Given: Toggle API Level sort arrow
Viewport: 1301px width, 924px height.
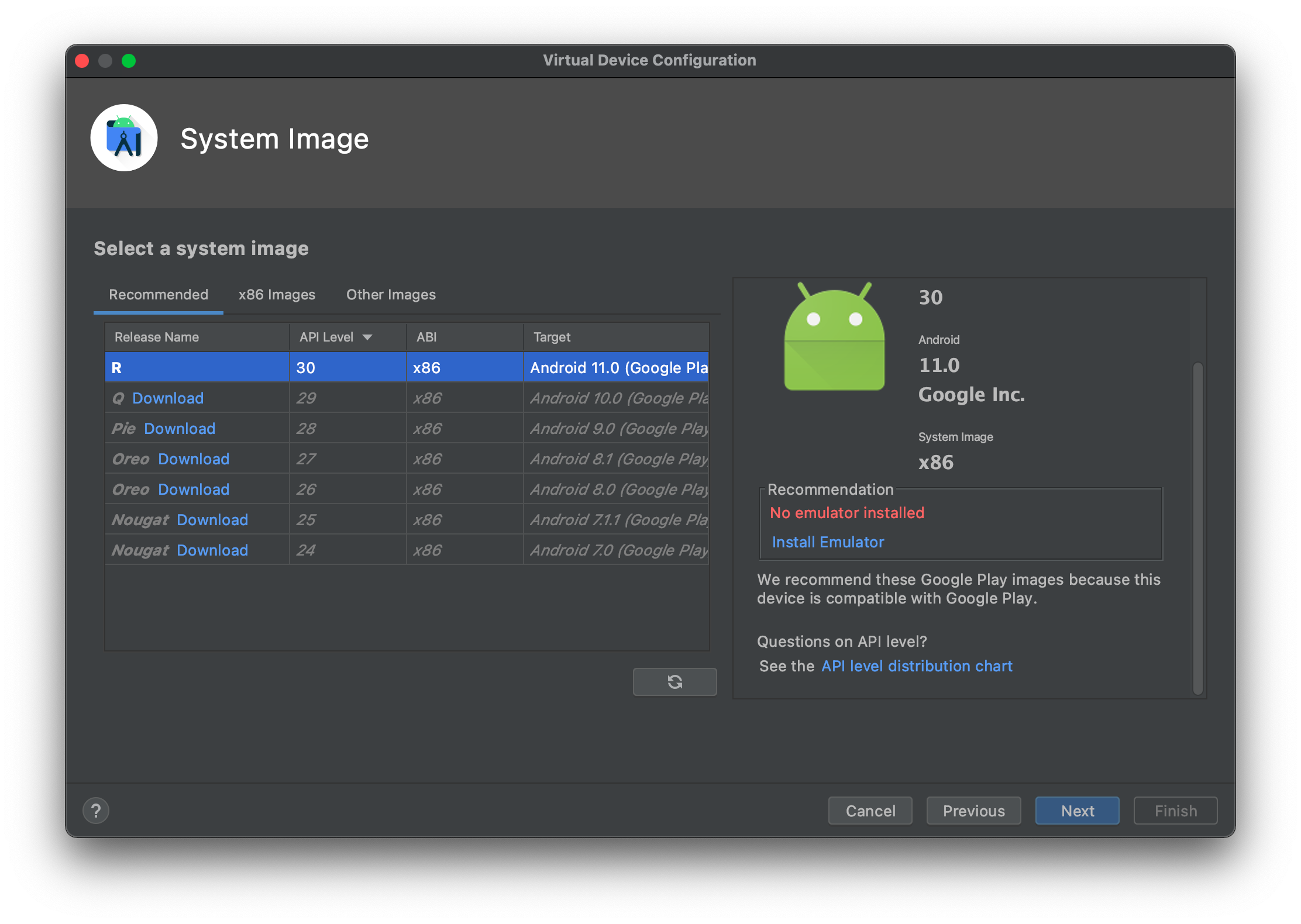Looking at the screenshot, I should (367, 337).
